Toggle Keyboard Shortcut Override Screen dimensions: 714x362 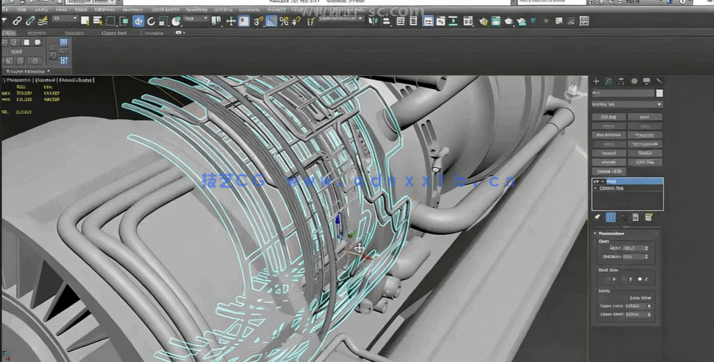point(244,21)
